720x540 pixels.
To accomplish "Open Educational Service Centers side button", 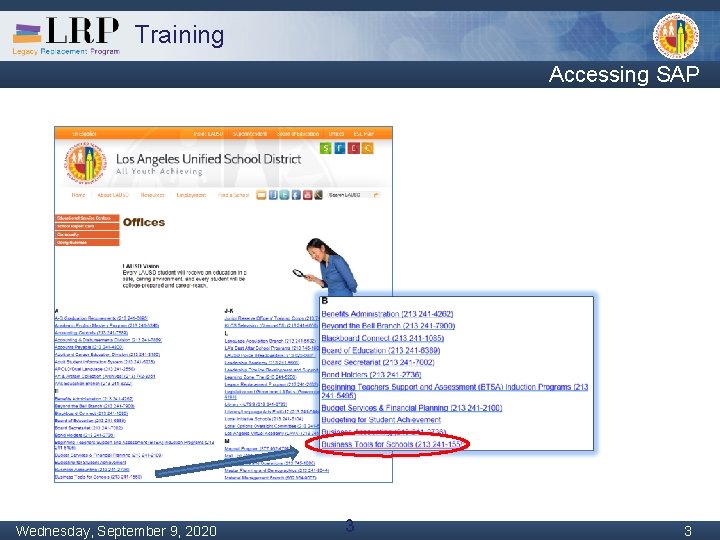I will (87, 218).
